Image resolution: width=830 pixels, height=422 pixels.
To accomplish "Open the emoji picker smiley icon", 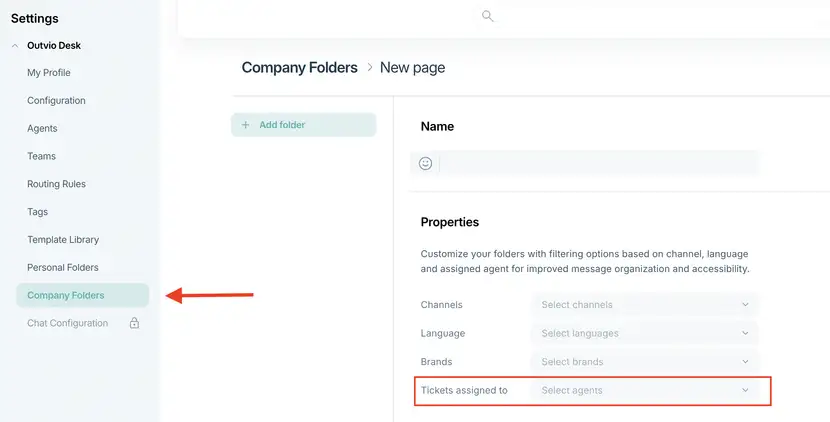I will click(x=426, y=163).
